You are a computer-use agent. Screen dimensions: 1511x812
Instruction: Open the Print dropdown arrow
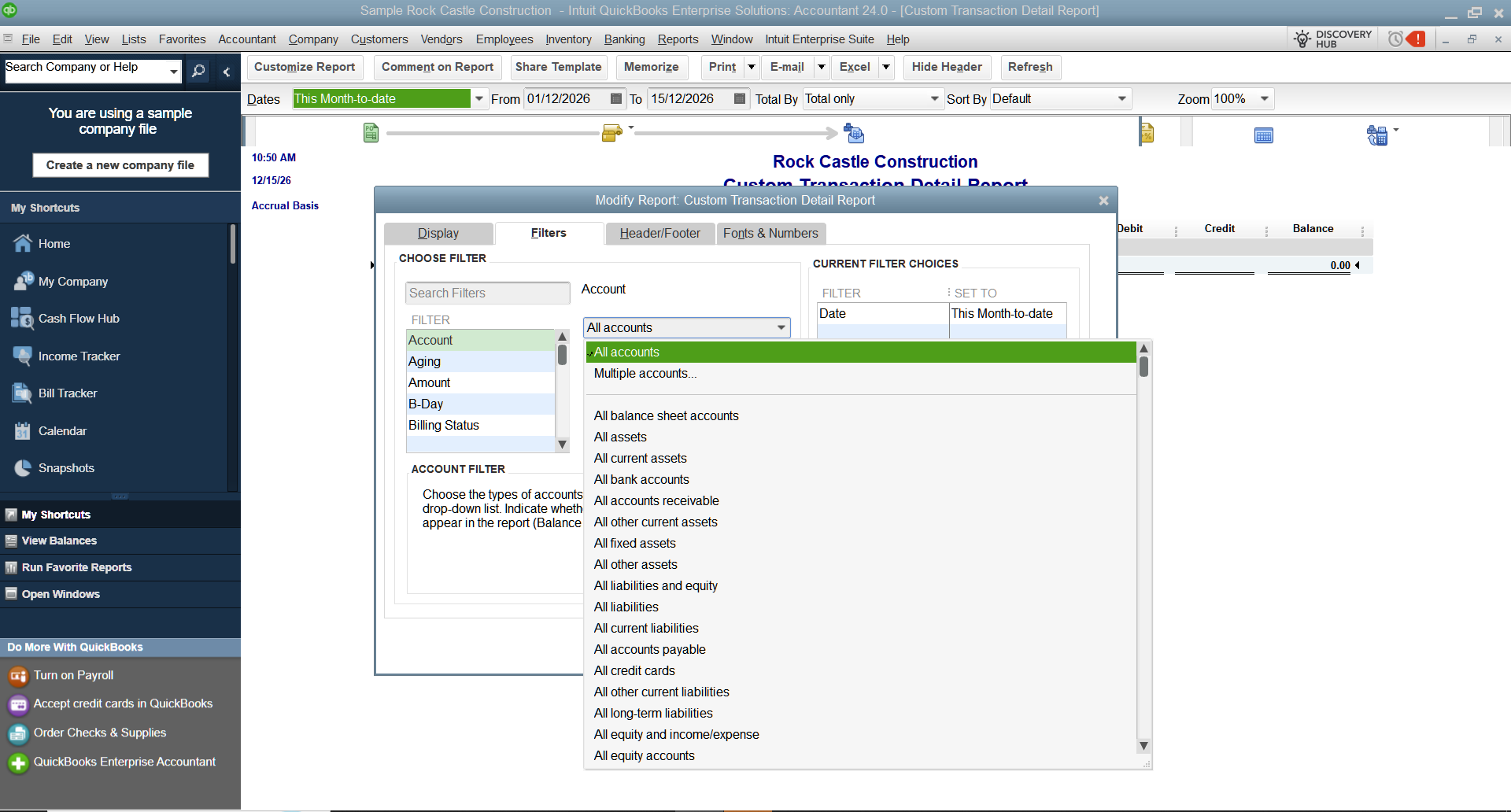(x=752, y=67)
